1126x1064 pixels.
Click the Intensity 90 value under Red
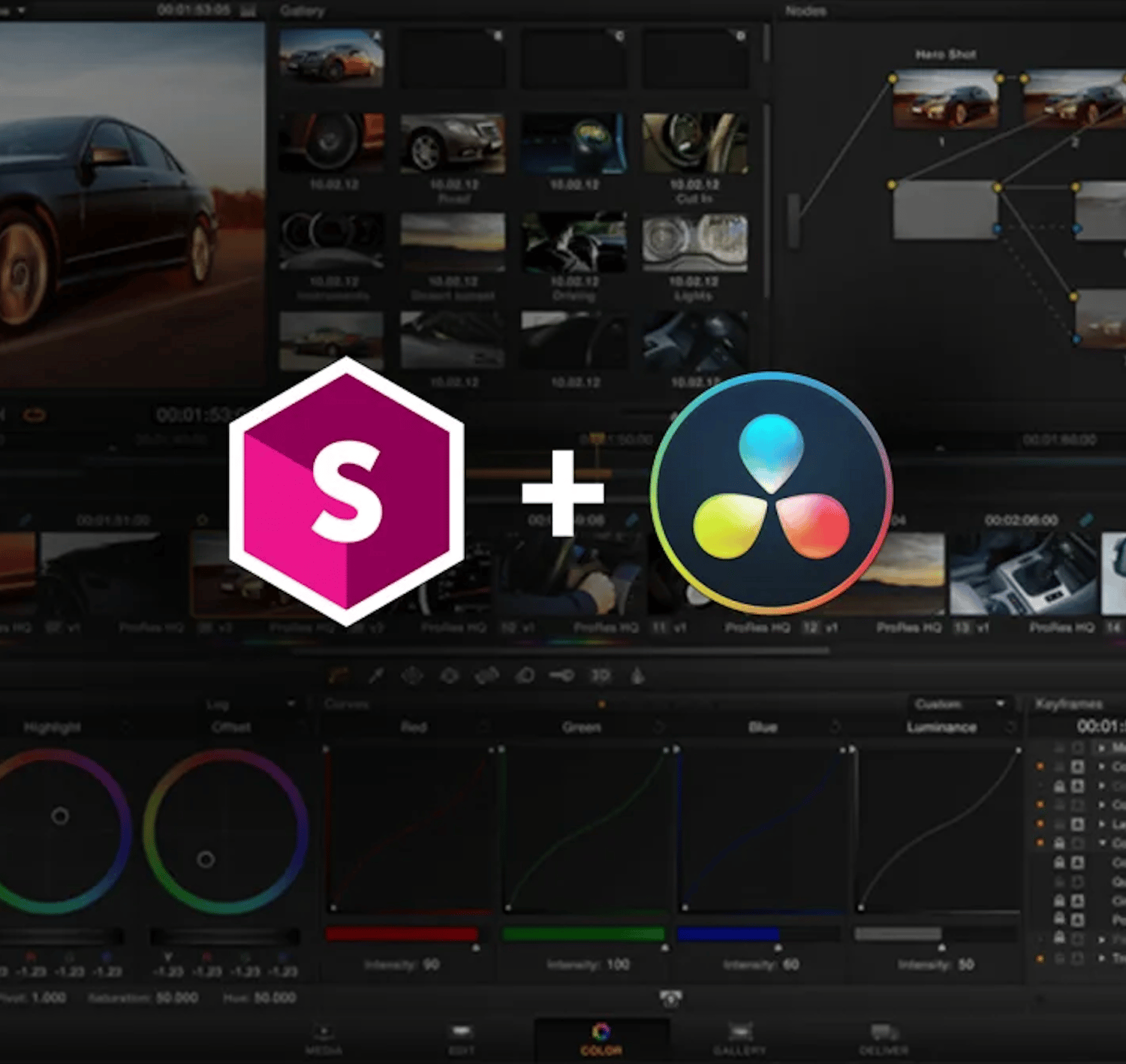click(431, 965)
